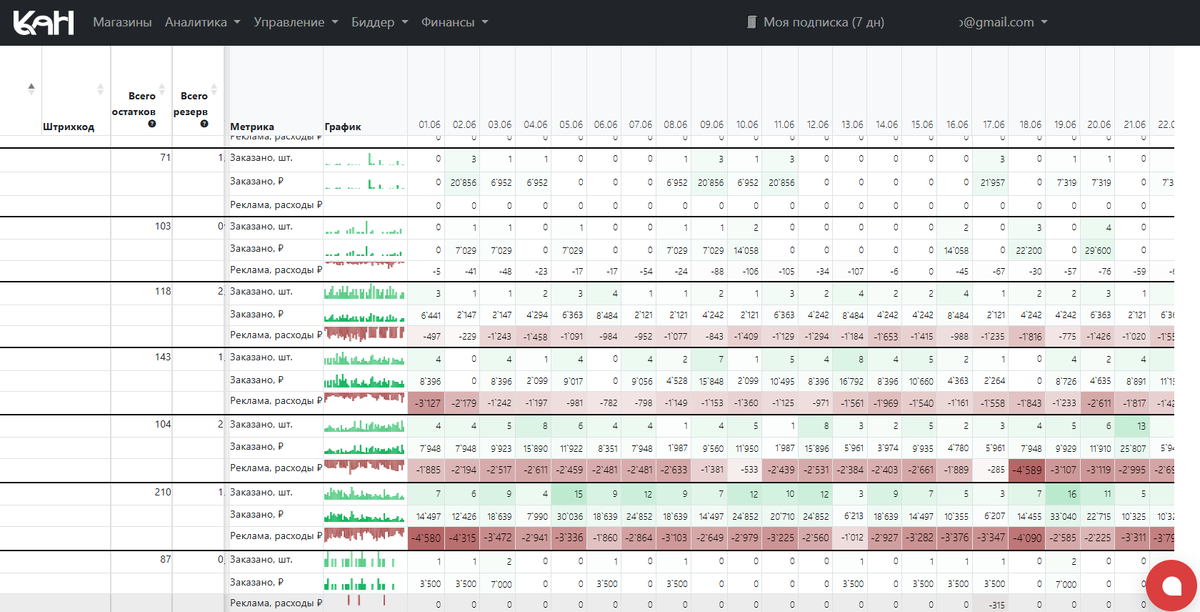Image resolution: width=1200 pixels, height=612 pixels.
Task: Sort table by the Штрихкод column arrows
Action: pyautogui.click(x=100, y=89)
